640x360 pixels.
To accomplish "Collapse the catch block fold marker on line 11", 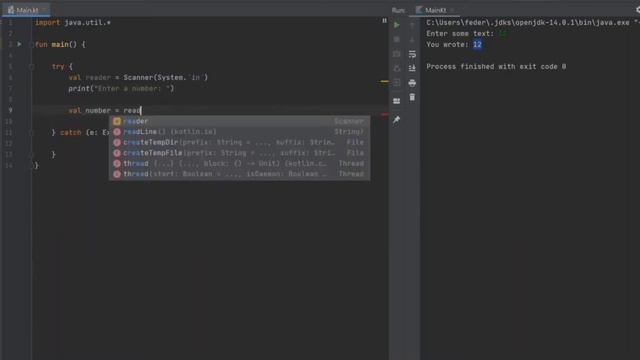I will [31, 132].
